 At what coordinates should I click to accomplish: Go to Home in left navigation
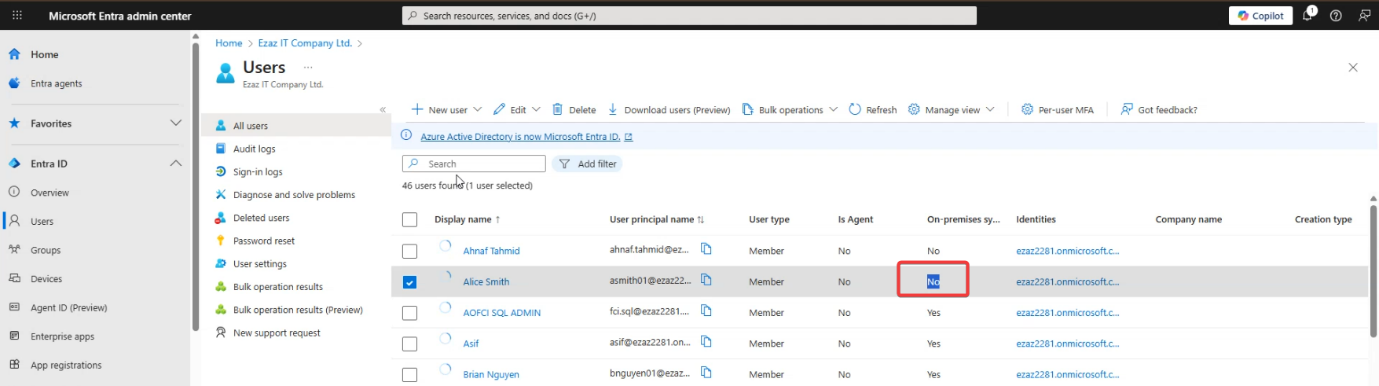pos(44,54)
